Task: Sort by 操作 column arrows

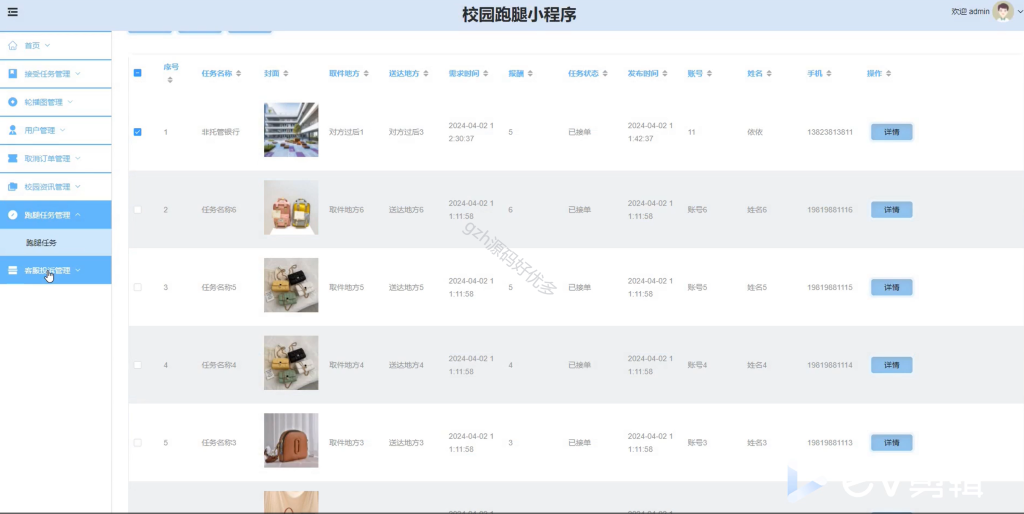Action: pos(888,74)
